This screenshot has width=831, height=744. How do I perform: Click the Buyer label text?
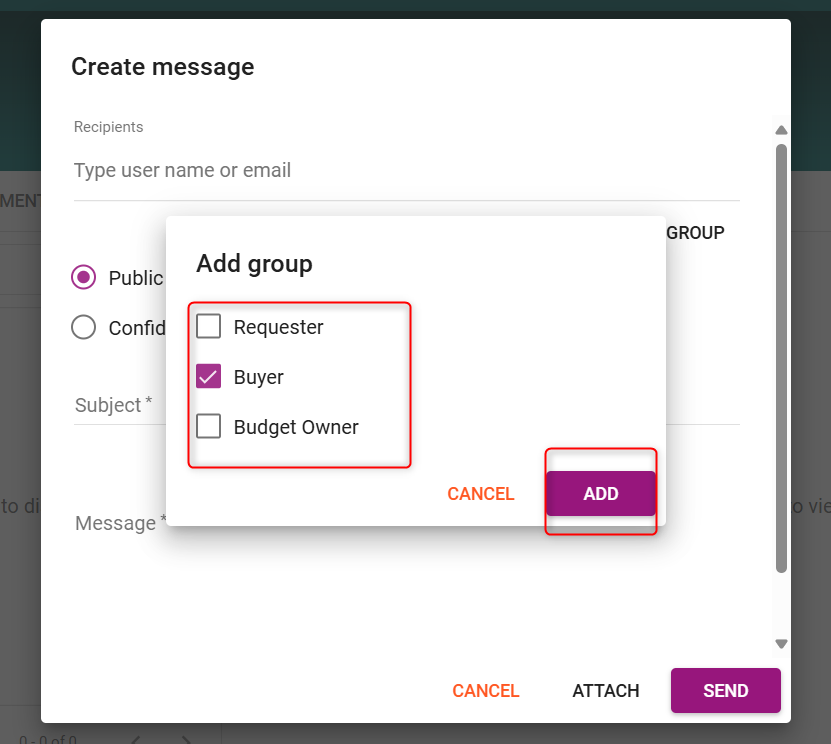(x=258, y=377)
